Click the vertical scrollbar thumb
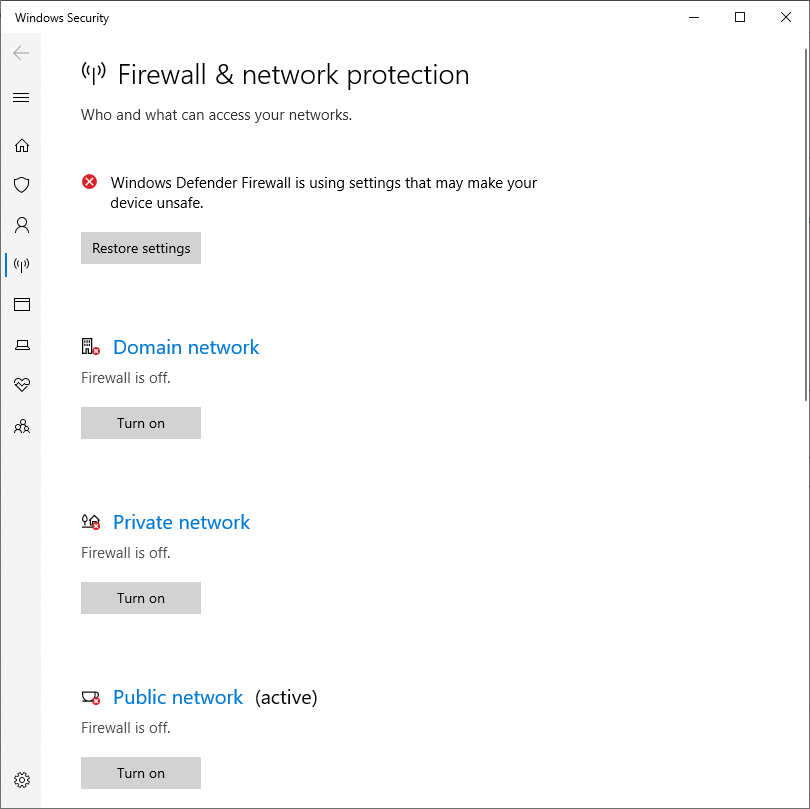This screenshot has width=810, height=809. 806,225
